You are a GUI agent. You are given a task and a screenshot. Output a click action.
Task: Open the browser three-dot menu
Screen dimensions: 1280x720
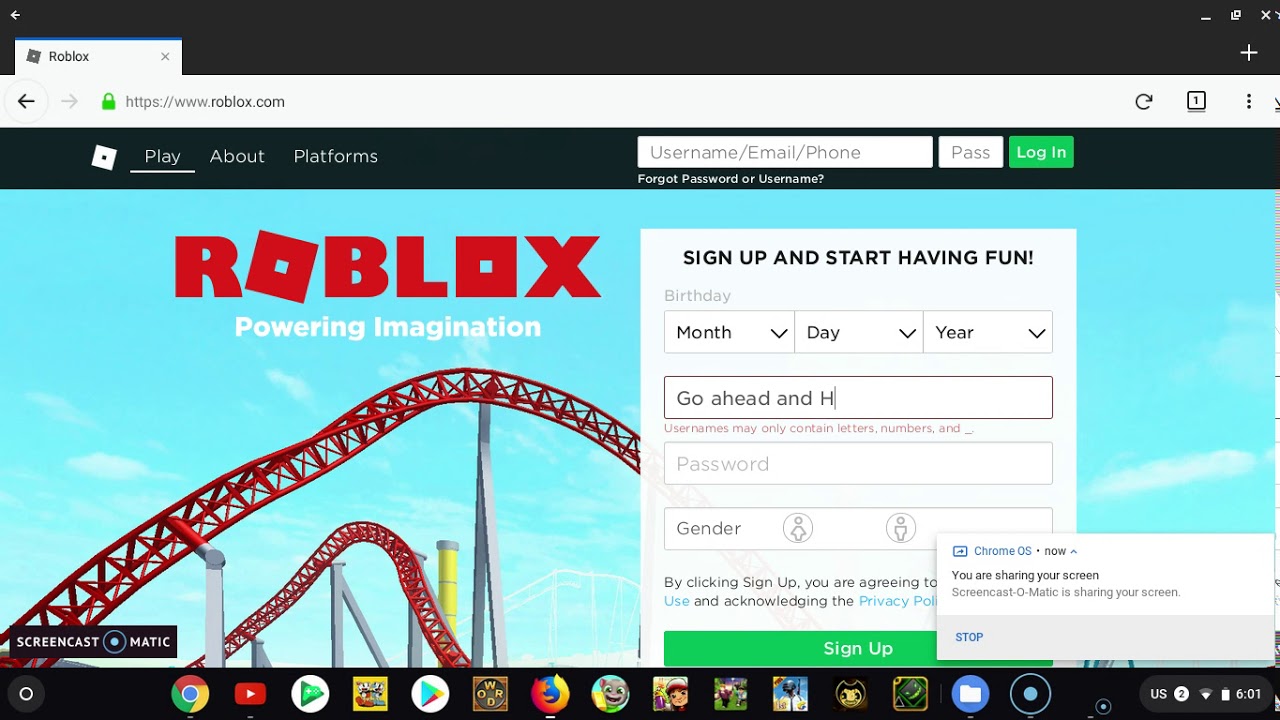[x=1248, y=101]
